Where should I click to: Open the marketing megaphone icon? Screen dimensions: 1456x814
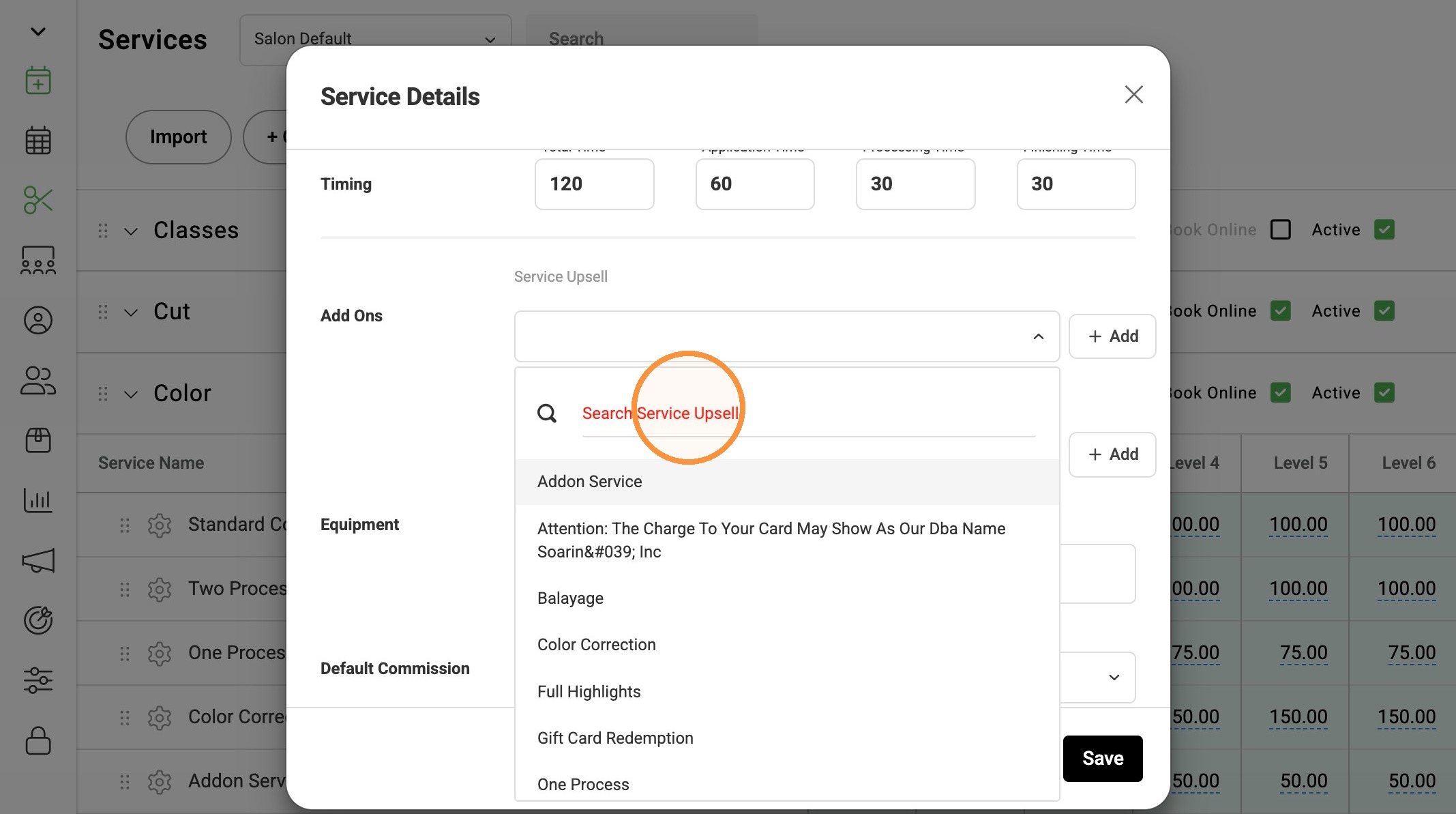point(38,560)
